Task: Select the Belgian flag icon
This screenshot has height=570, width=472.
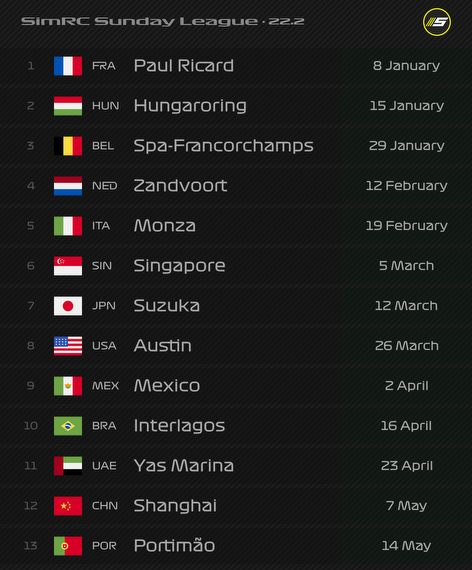Action: tap(68, 146)
